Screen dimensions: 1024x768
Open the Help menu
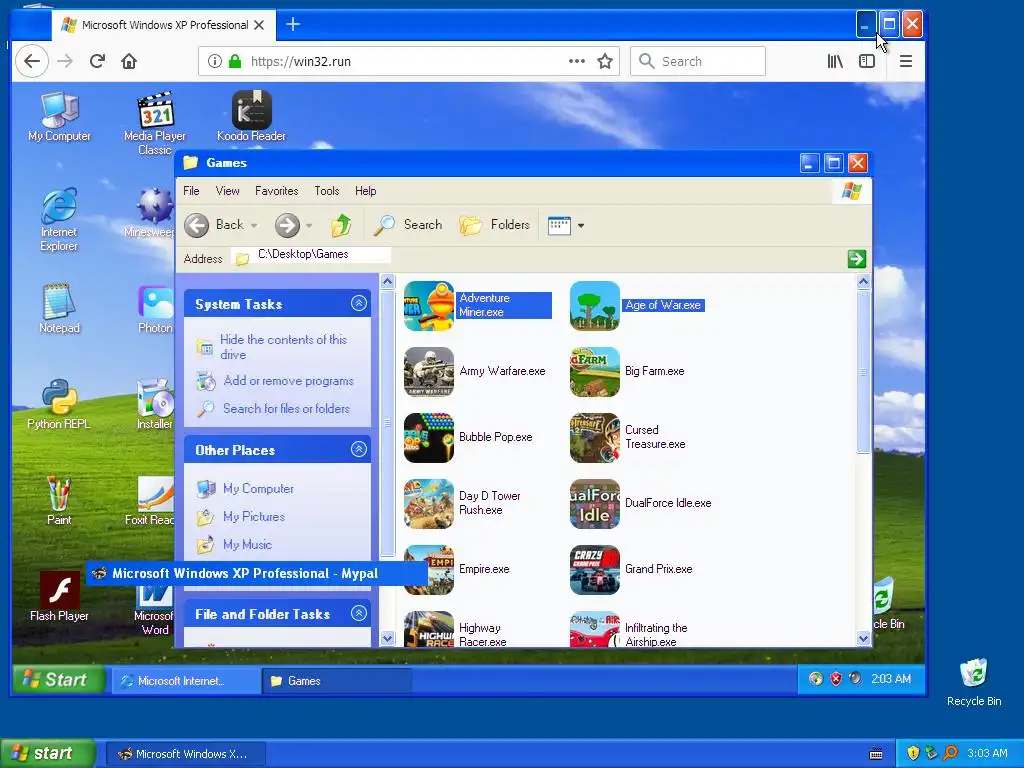(366, 191)
